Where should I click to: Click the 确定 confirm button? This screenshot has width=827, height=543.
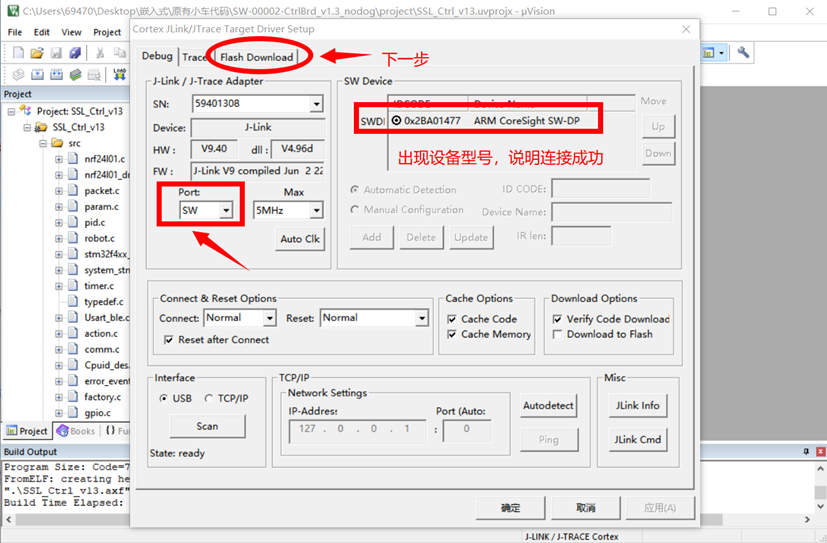pos(510,508)
